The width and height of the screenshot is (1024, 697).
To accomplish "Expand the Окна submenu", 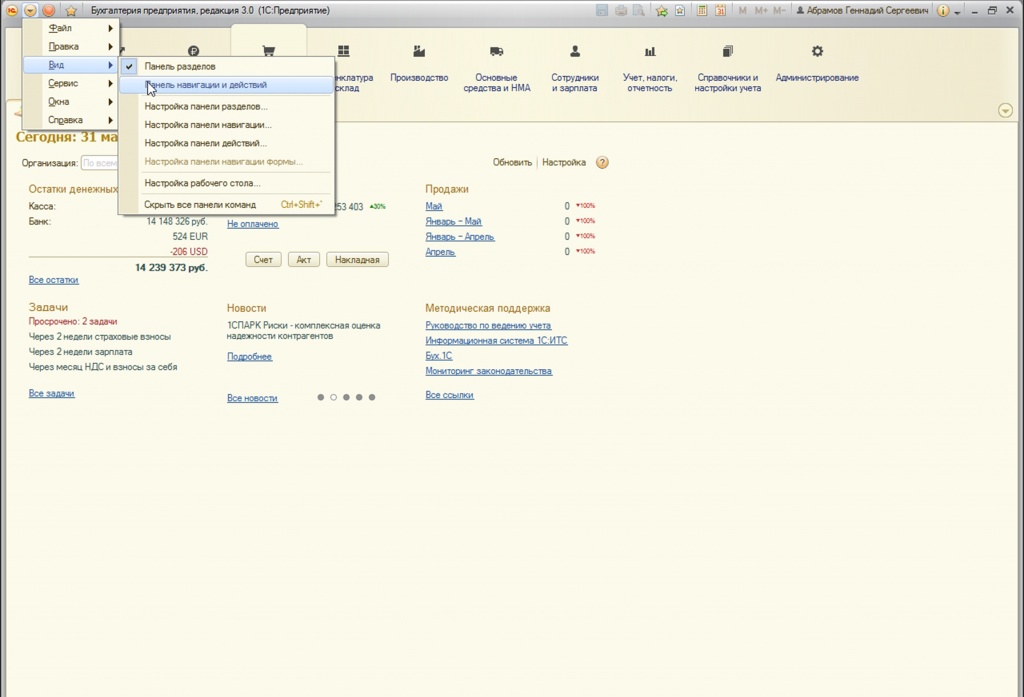I will tap(71, 101).
